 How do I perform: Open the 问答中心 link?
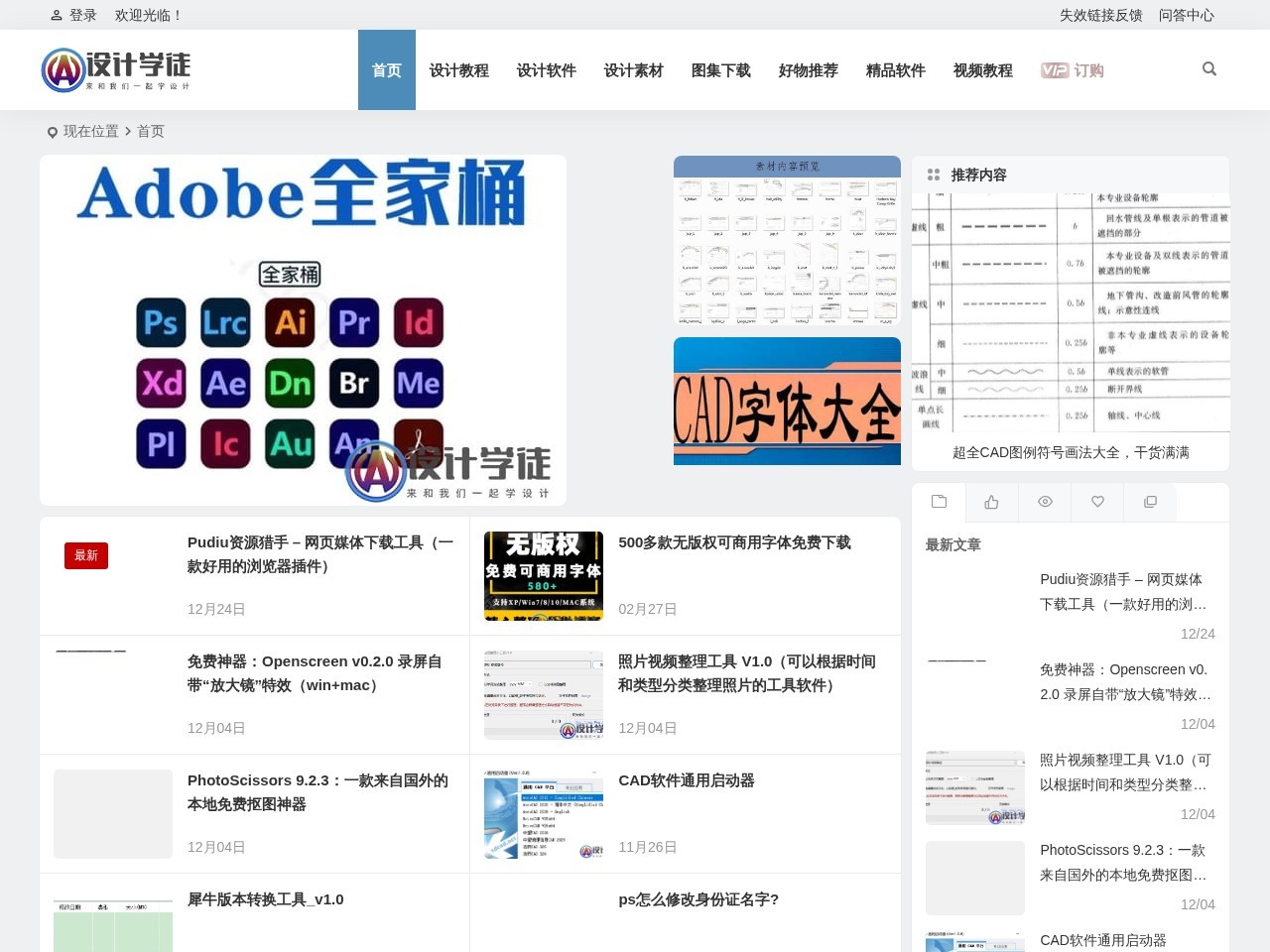click(x=1187, y=15)
